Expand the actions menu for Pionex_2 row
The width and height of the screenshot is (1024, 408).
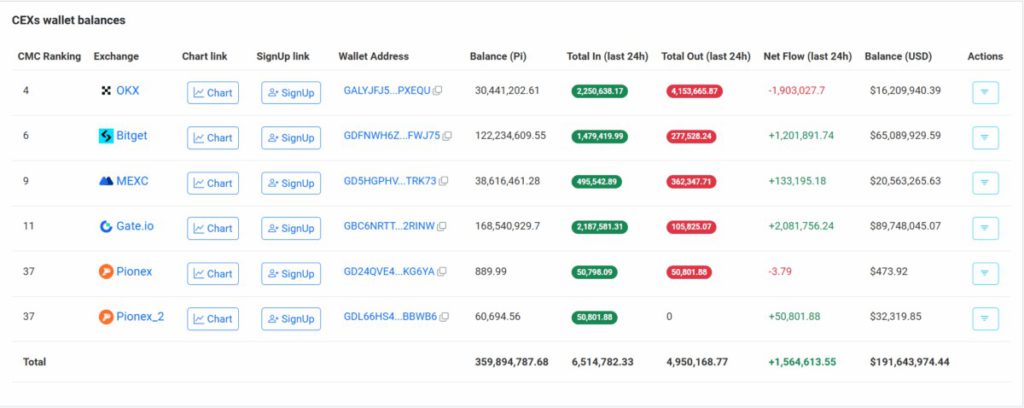tap(985, 319)
